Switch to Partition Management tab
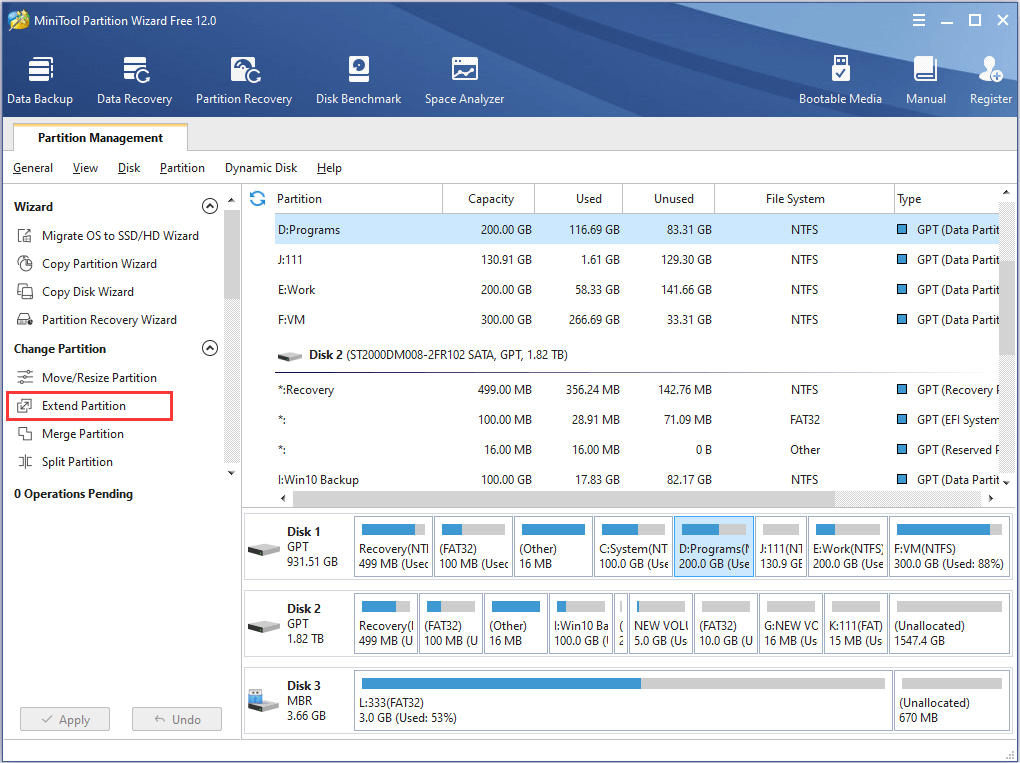 (x=100, y=137)
